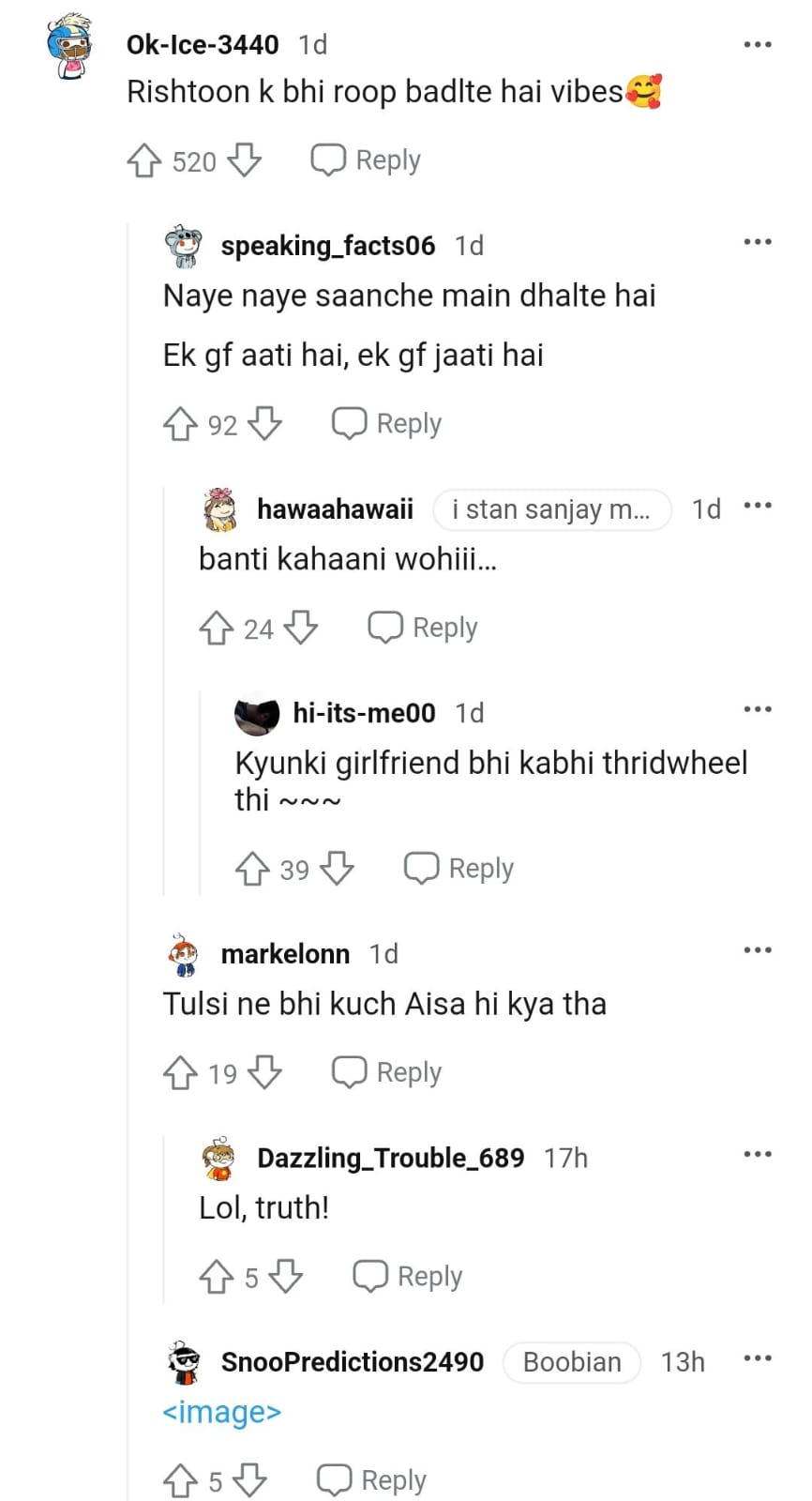
Task: Open the <image> link in SnooPredictions2490's comment
Action: pos(222,1412)
